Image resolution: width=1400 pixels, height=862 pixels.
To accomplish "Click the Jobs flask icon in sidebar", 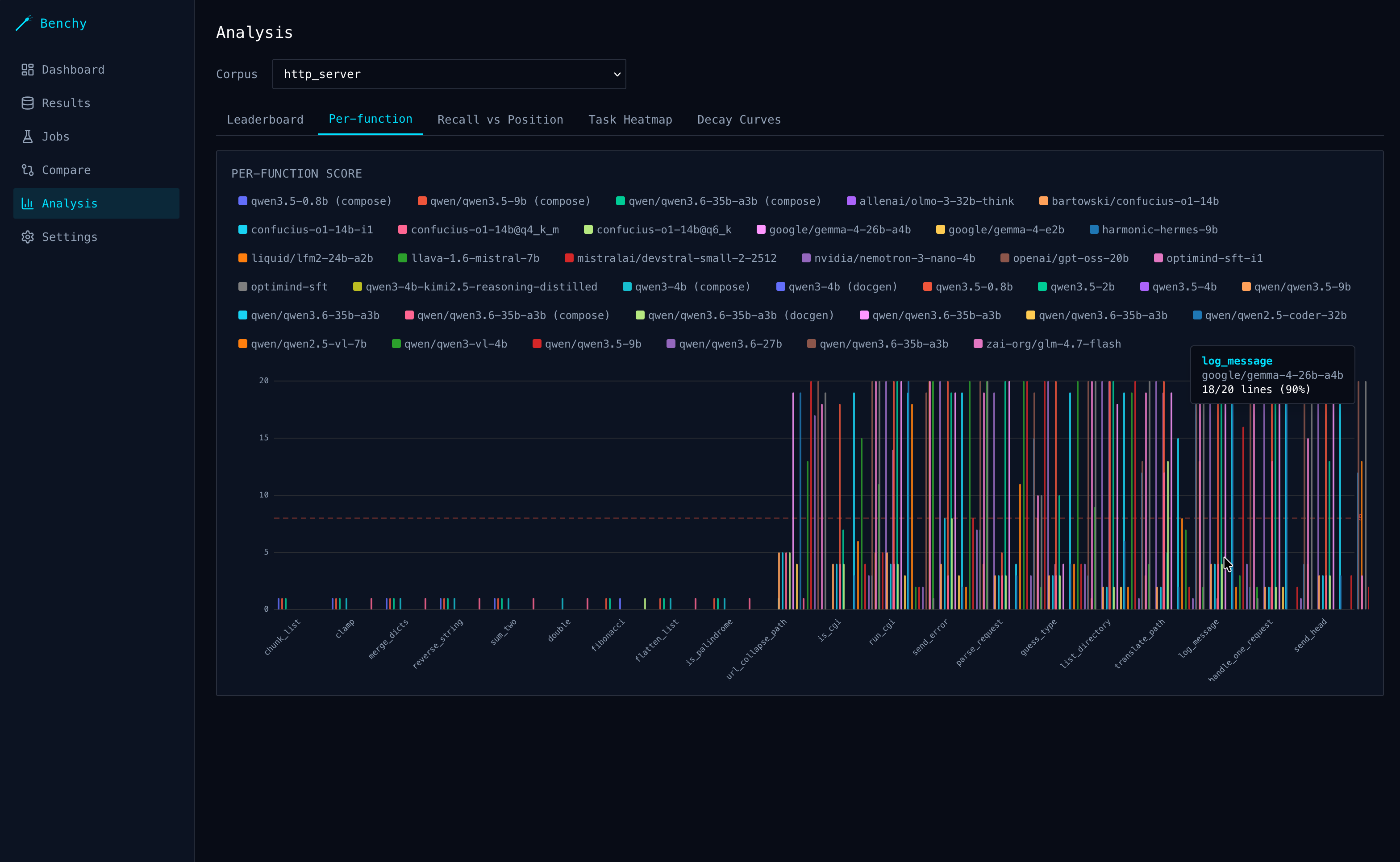I will (27, 137).
